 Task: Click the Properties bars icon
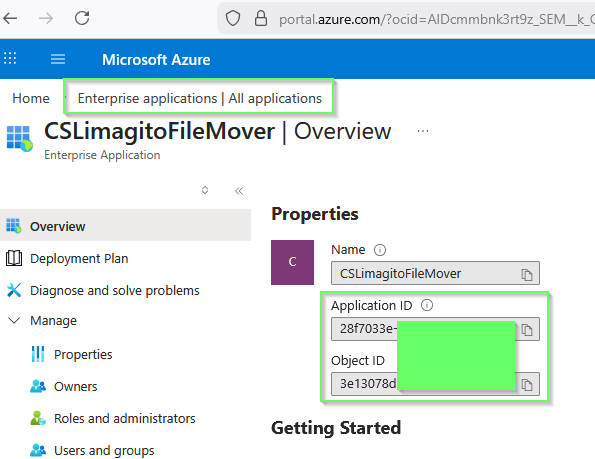point(38,354)
